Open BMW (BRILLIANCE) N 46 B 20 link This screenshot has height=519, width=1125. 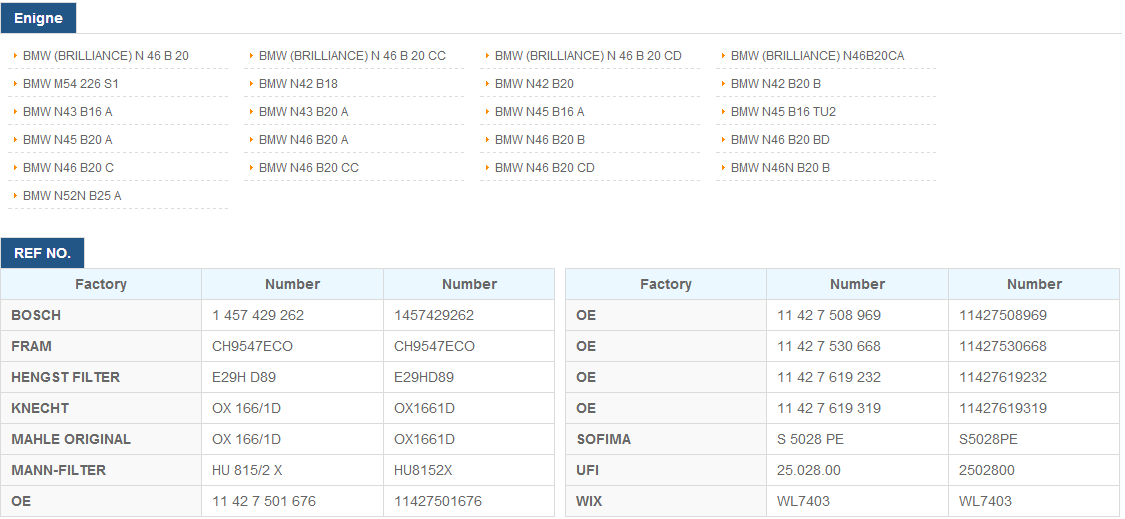coord(105,55)
